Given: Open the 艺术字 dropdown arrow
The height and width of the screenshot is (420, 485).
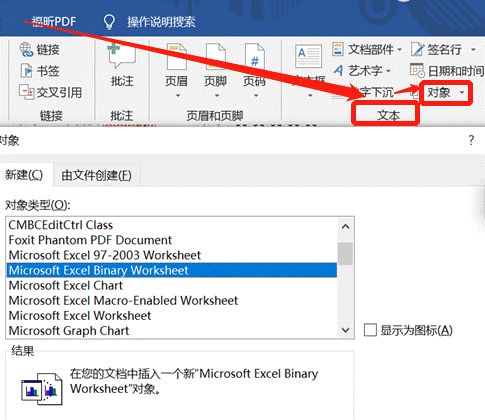Looking at the screenshot, I should [x=388, y=71].
